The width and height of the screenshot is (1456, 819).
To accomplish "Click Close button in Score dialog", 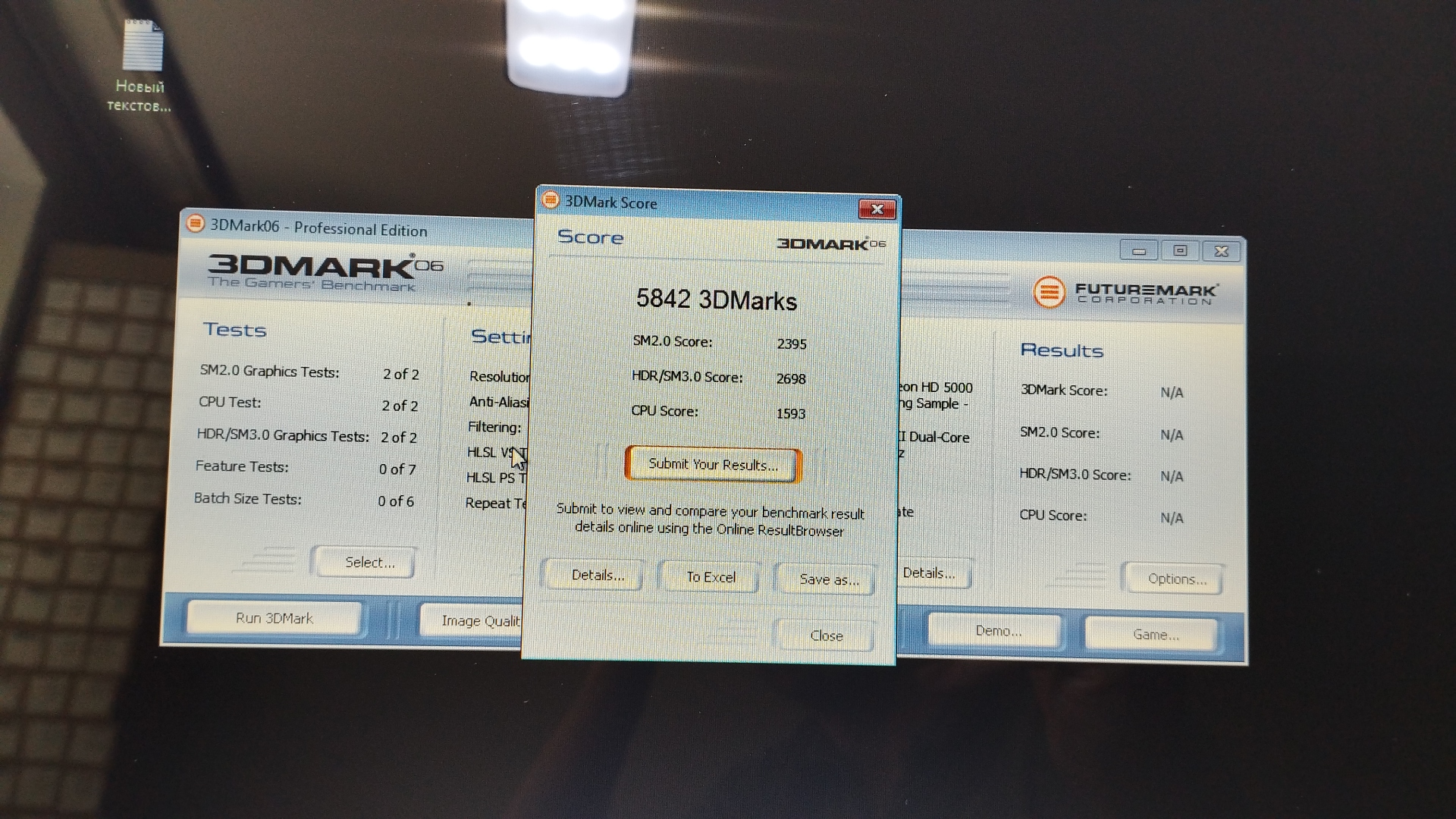I will coord(826,635).
